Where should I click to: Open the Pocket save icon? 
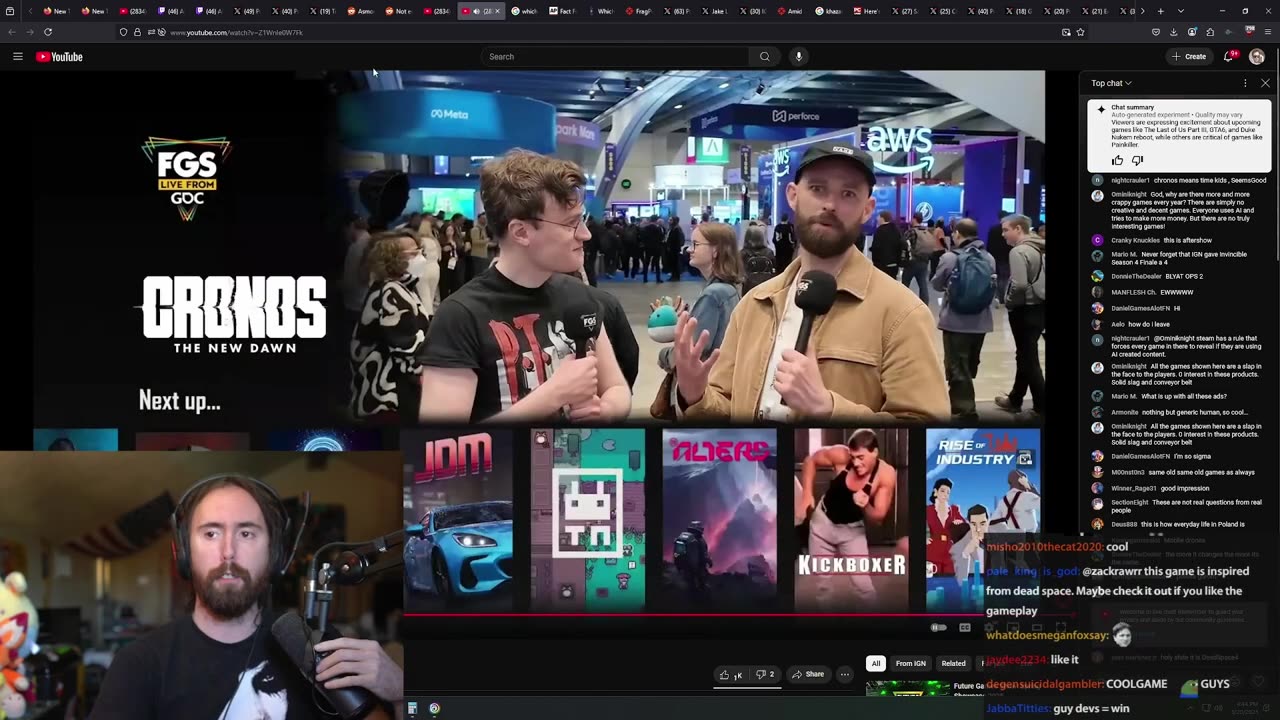pyautogui.click(x=1156, y=32)
